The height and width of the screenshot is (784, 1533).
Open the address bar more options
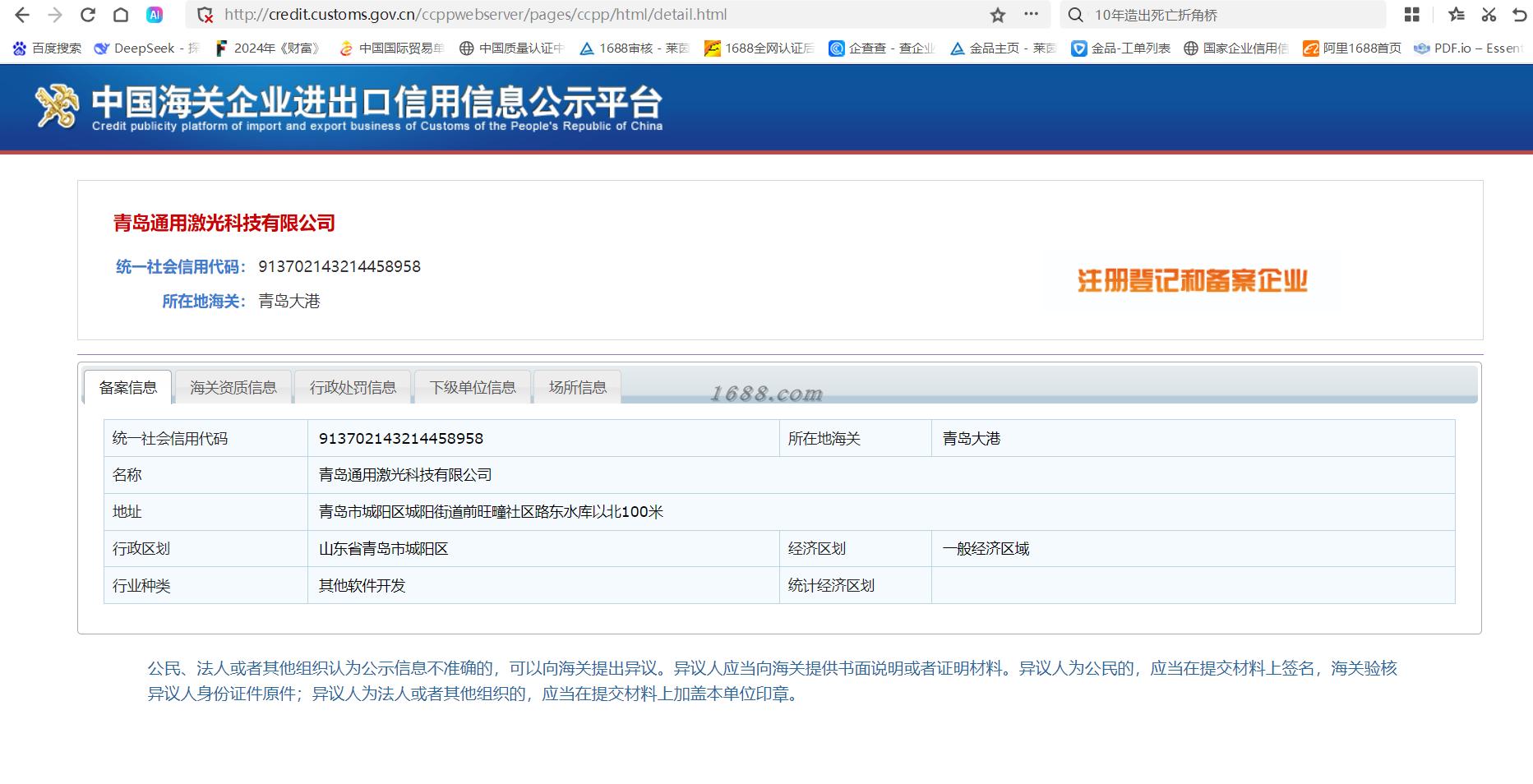tap(1031, 15)
